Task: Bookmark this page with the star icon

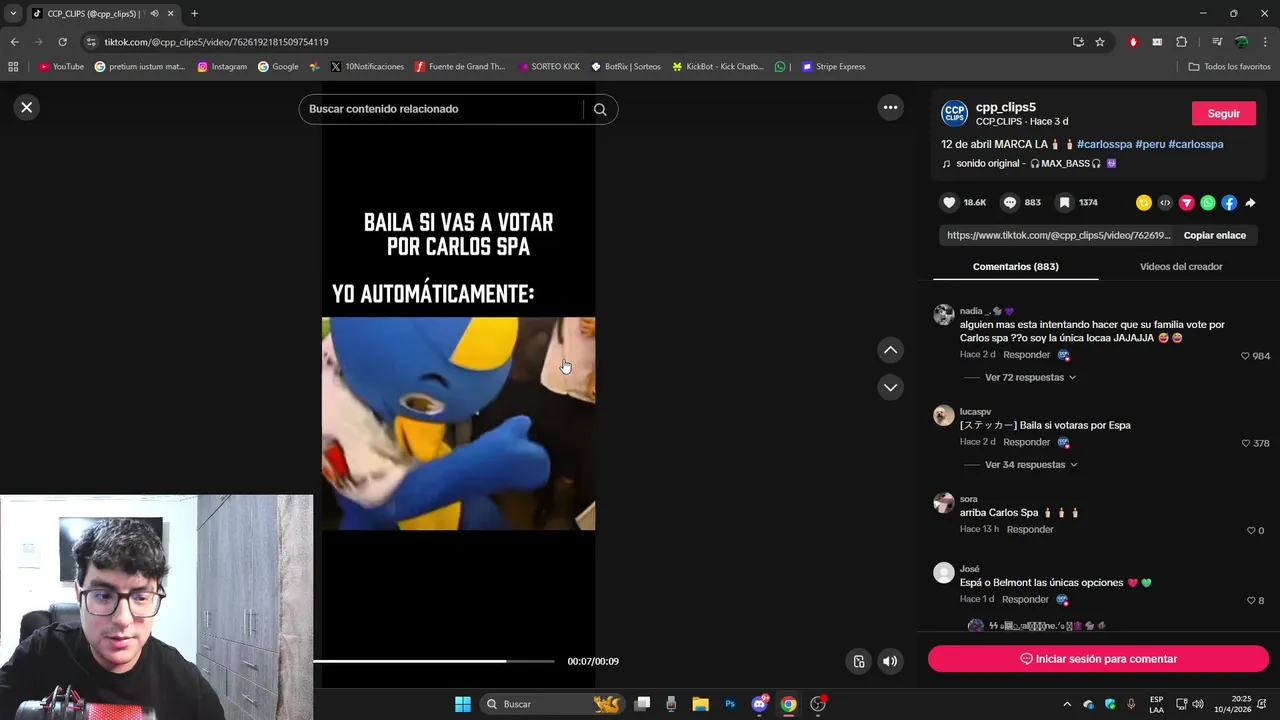Action: [1100, 42]
